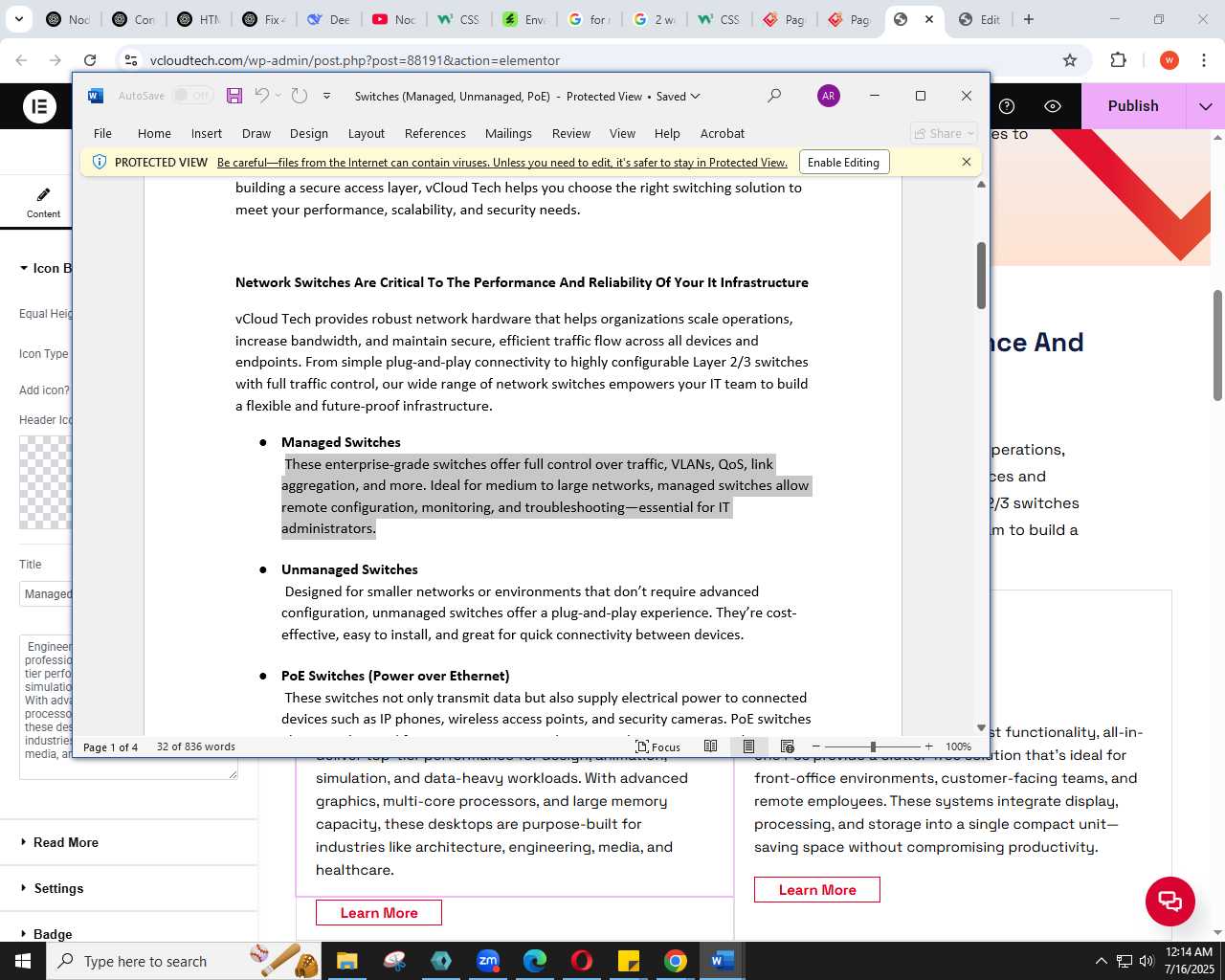1225x980 pixels.
Task: Close the Protected View message bar
Action: [x=967, y=162]
